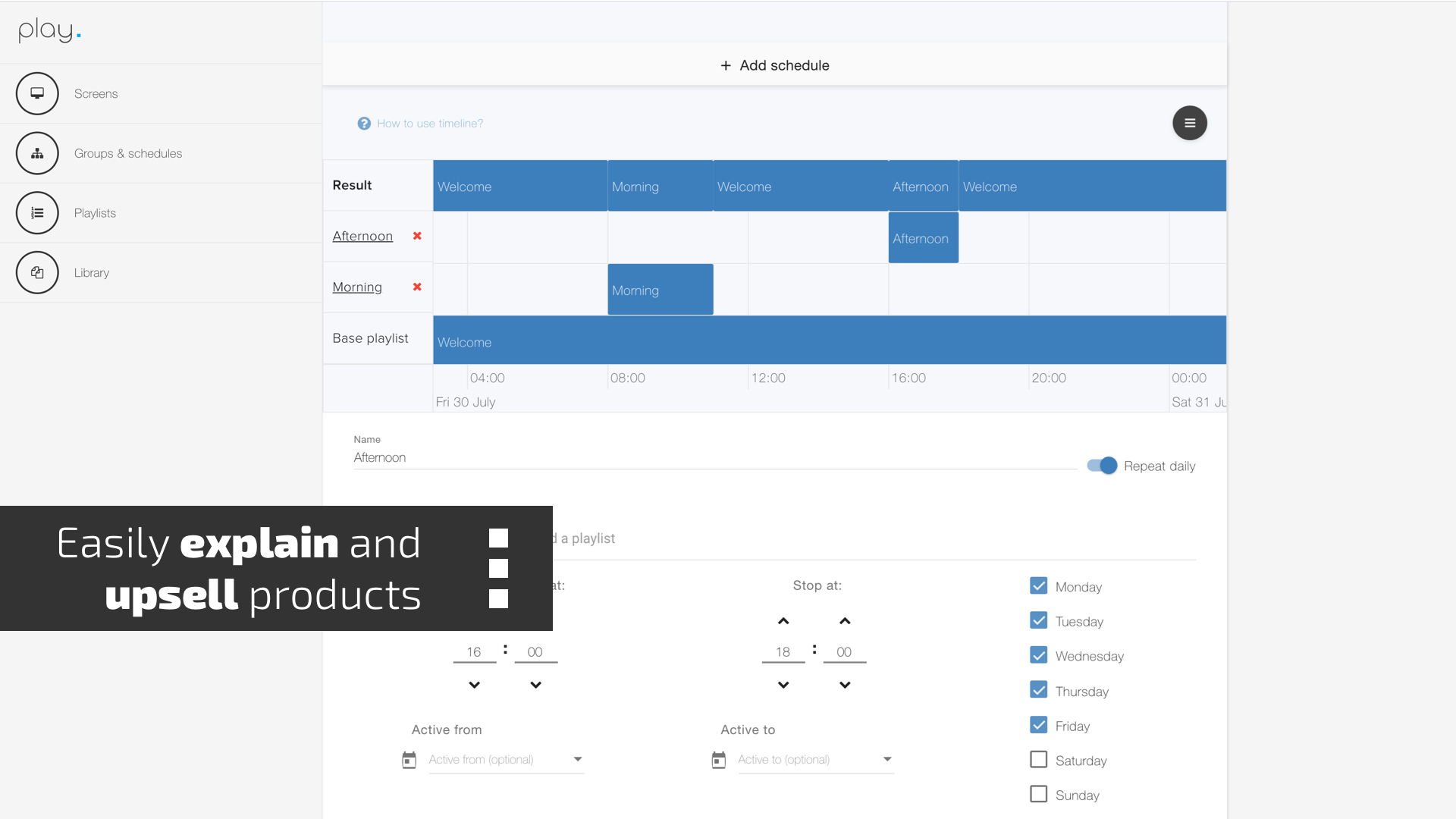Image resolution: width=1456 pixels, height=819 pixels.
Task: Open the Groups & schedules icon
Action: (37, 153)
